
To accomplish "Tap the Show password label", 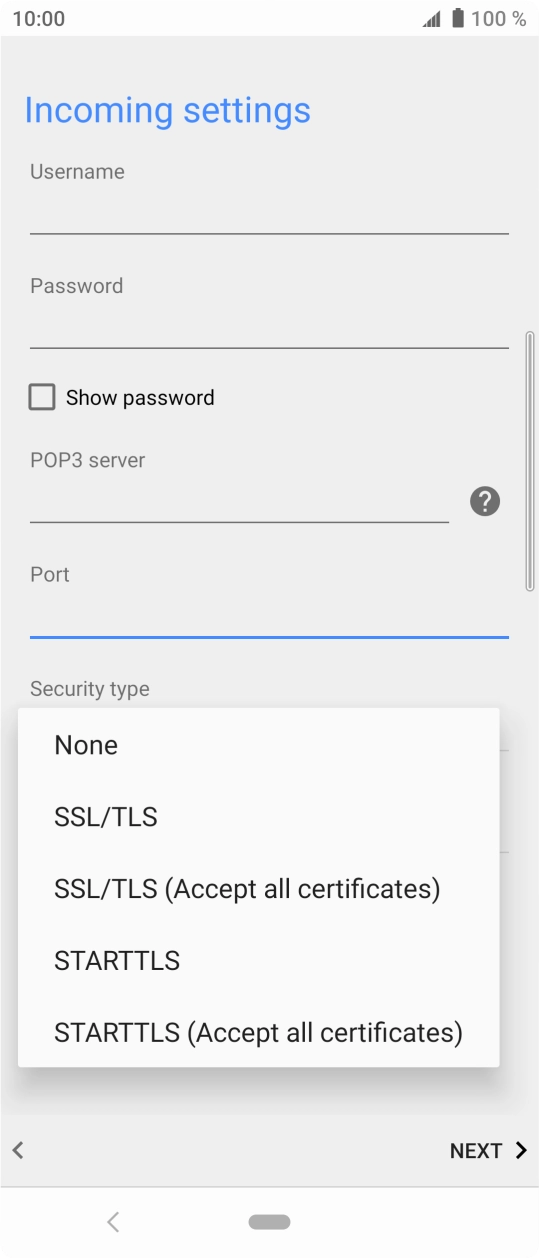I will click(140, 398).
